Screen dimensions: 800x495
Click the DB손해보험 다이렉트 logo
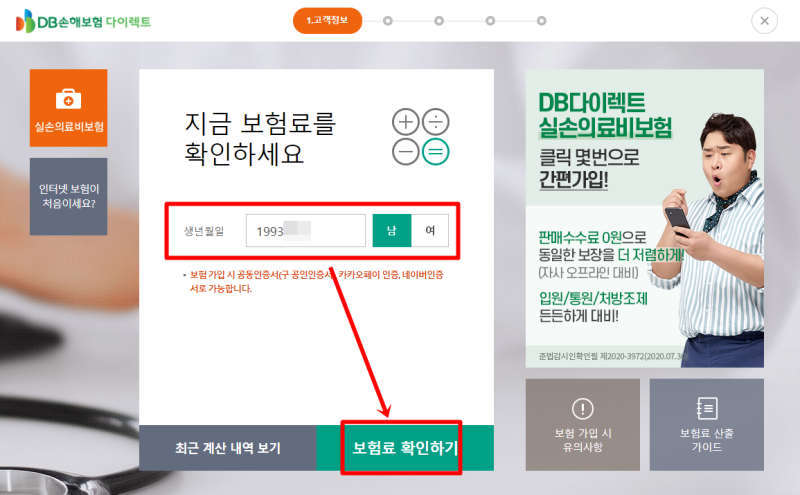[x=83, y=21]
